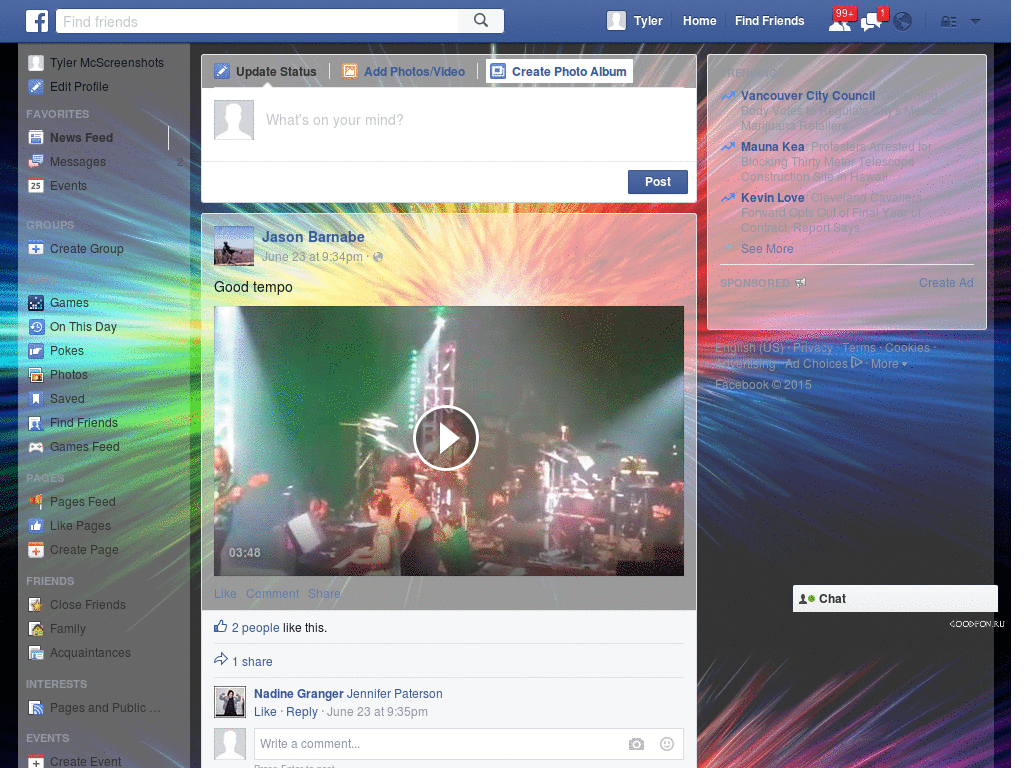
Task: Open the 1 share link
Action: (x=252, y=662)
